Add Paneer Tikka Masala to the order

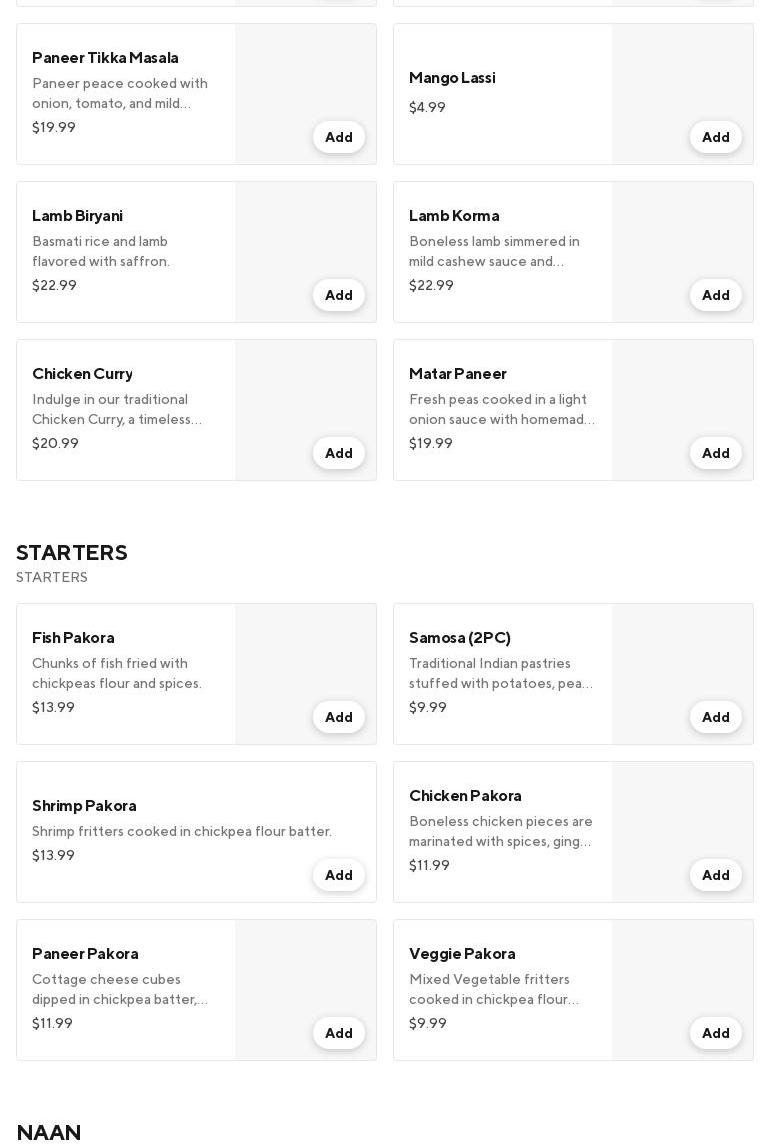[338, 137]
